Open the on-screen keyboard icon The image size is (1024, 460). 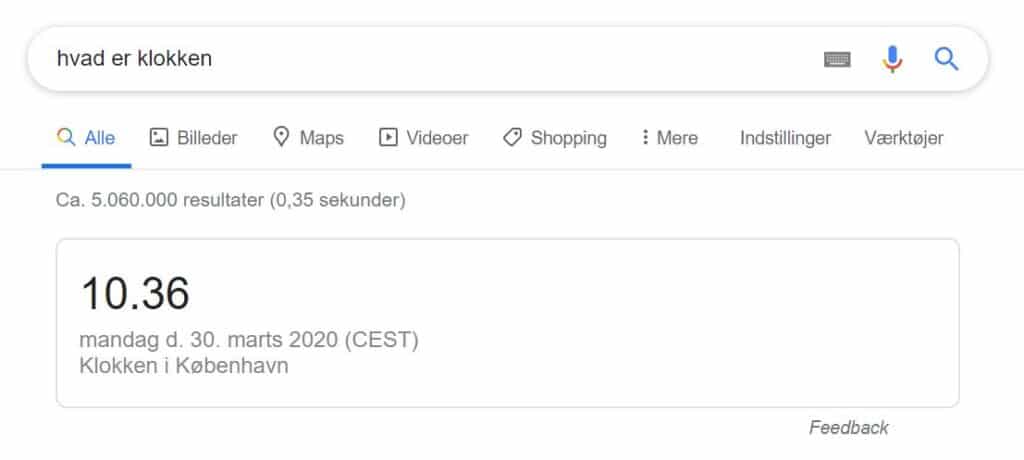point(837,59)
